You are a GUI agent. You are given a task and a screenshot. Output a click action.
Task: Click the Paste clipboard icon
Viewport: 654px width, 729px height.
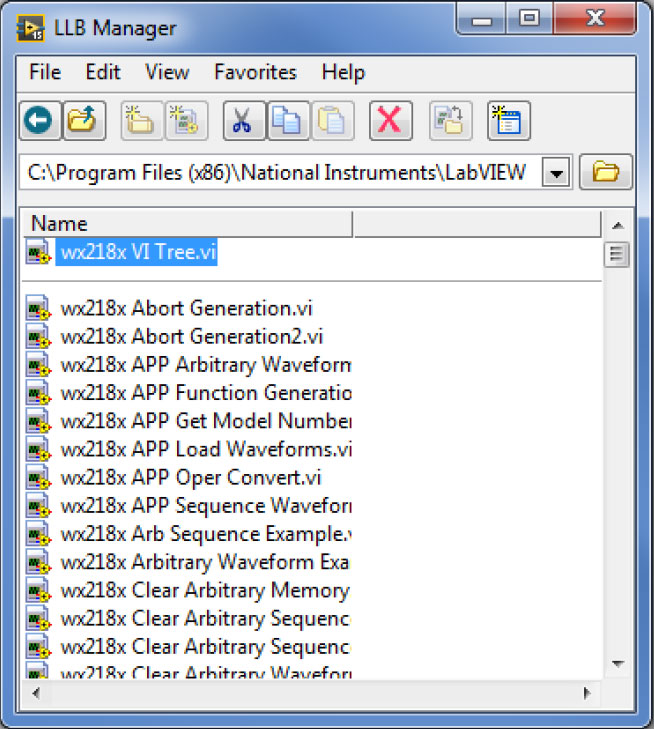pos(330,122)
